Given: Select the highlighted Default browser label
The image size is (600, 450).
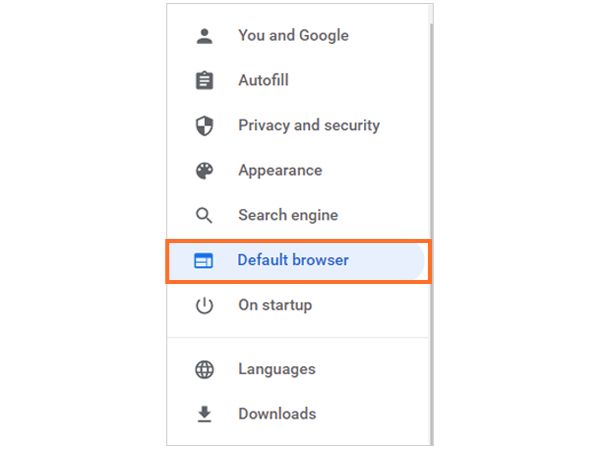Looking at the screenshot, I should point(293,261).
